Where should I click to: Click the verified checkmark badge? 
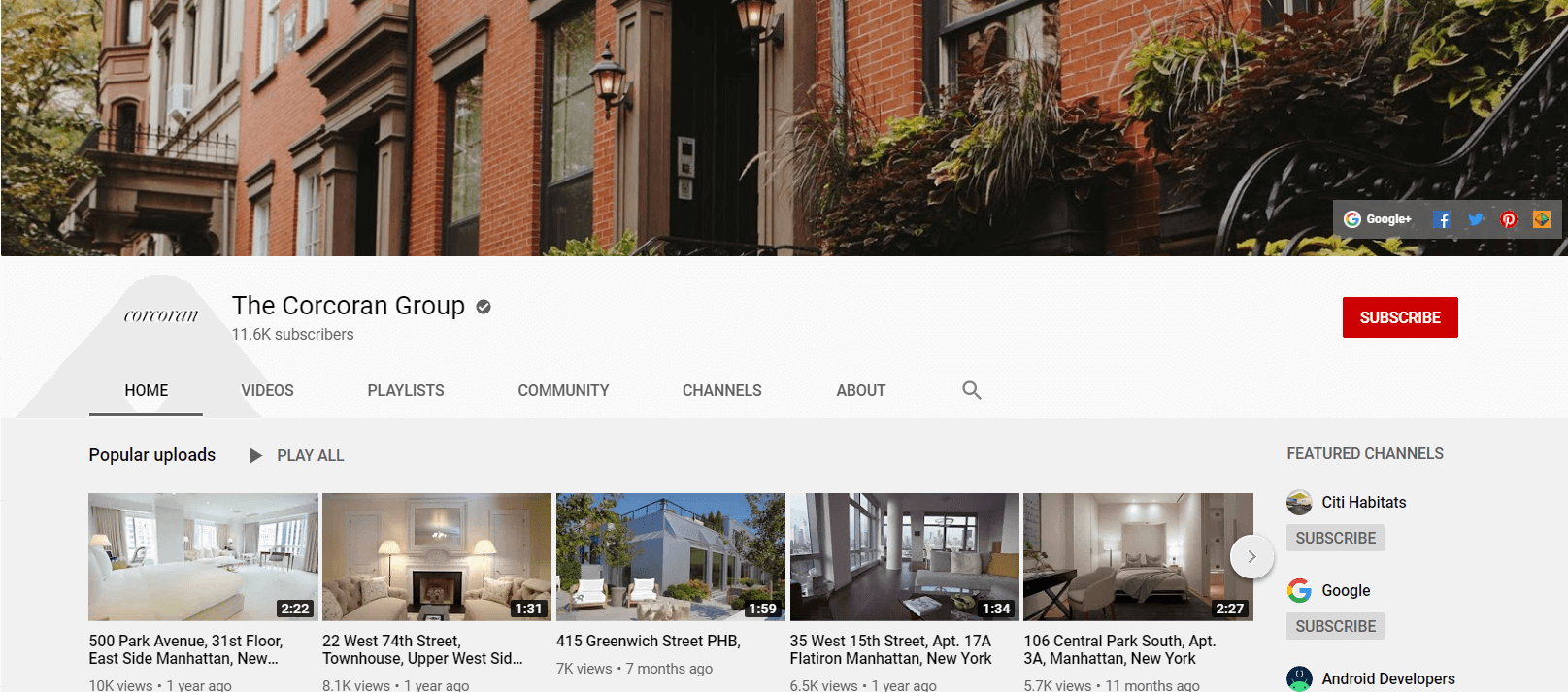[x=484, y=307]
